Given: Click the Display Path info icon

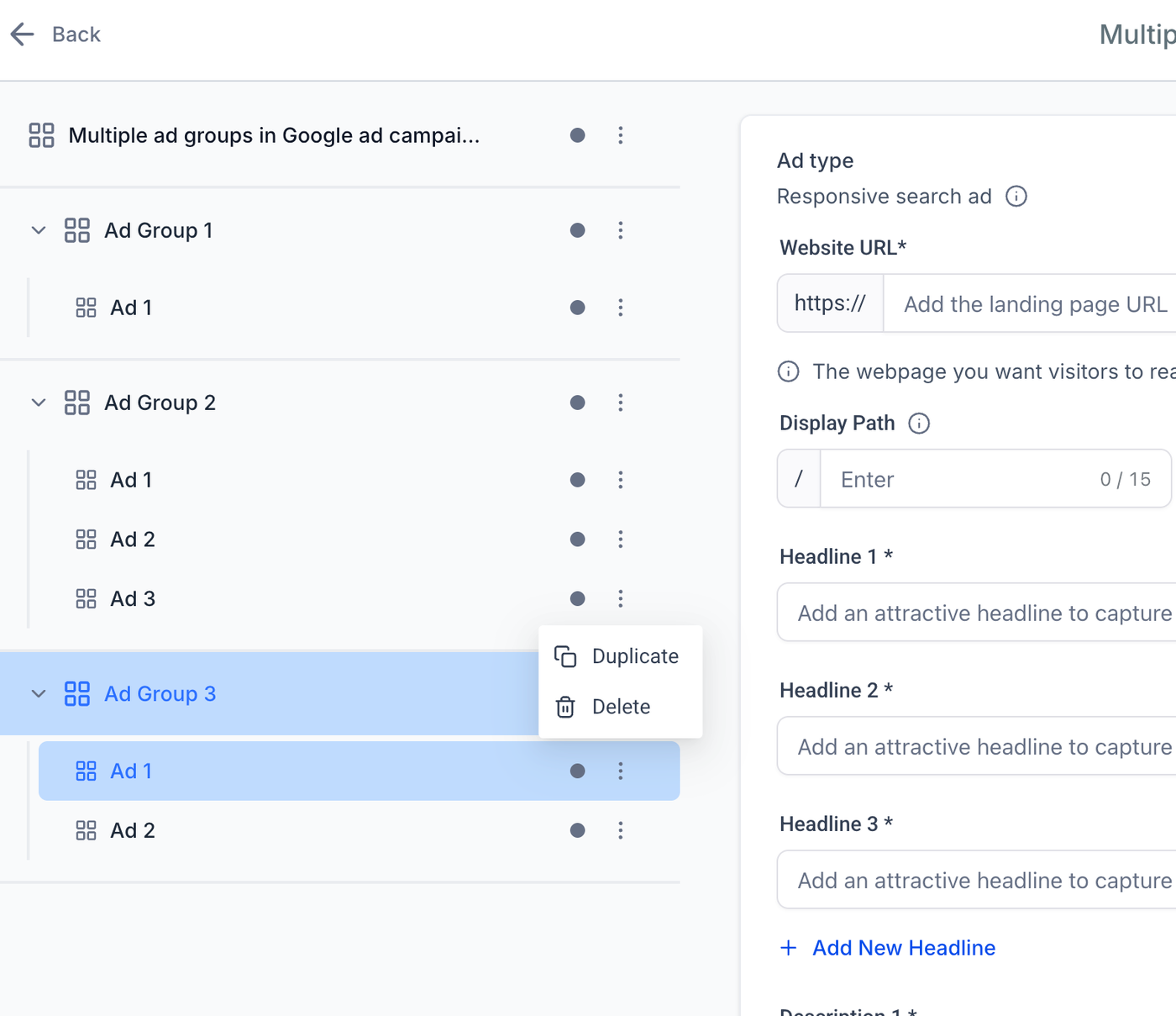Looking at the screenshot, I should click(x=919, y=424).
